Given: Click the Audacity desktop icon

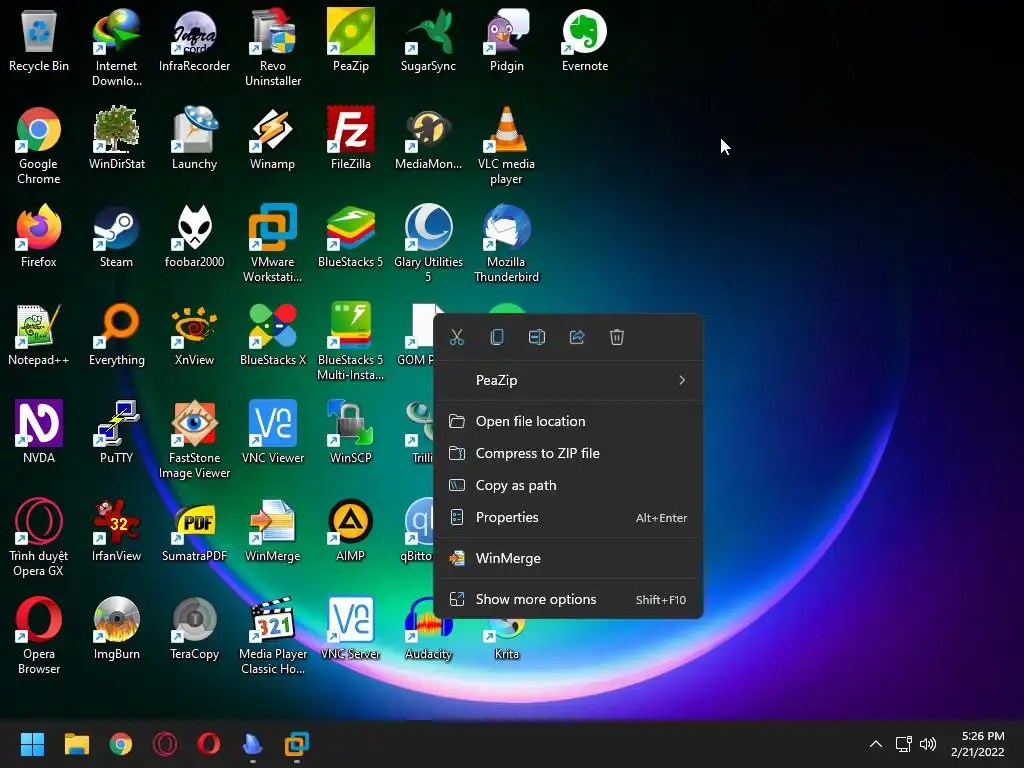Looking at the screenshot, I should pos(428,627).
